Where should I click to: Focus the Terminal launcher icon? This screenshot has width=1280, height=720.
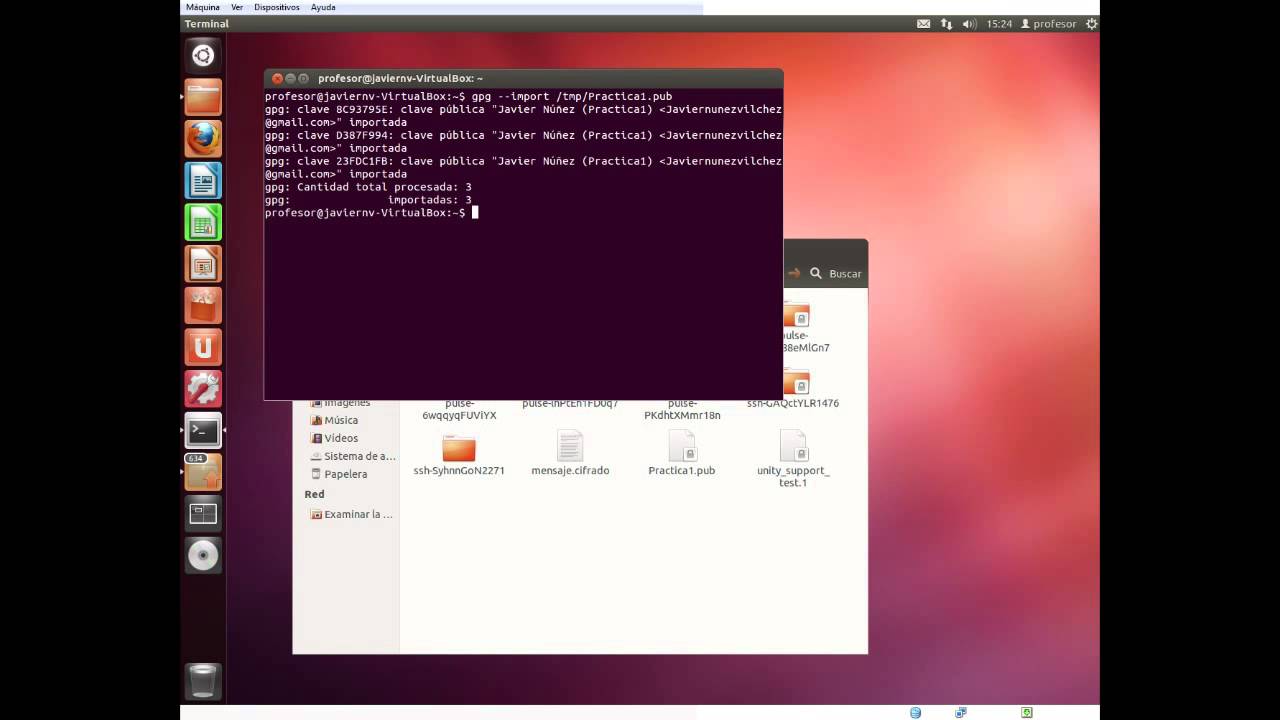click(203, 430)
